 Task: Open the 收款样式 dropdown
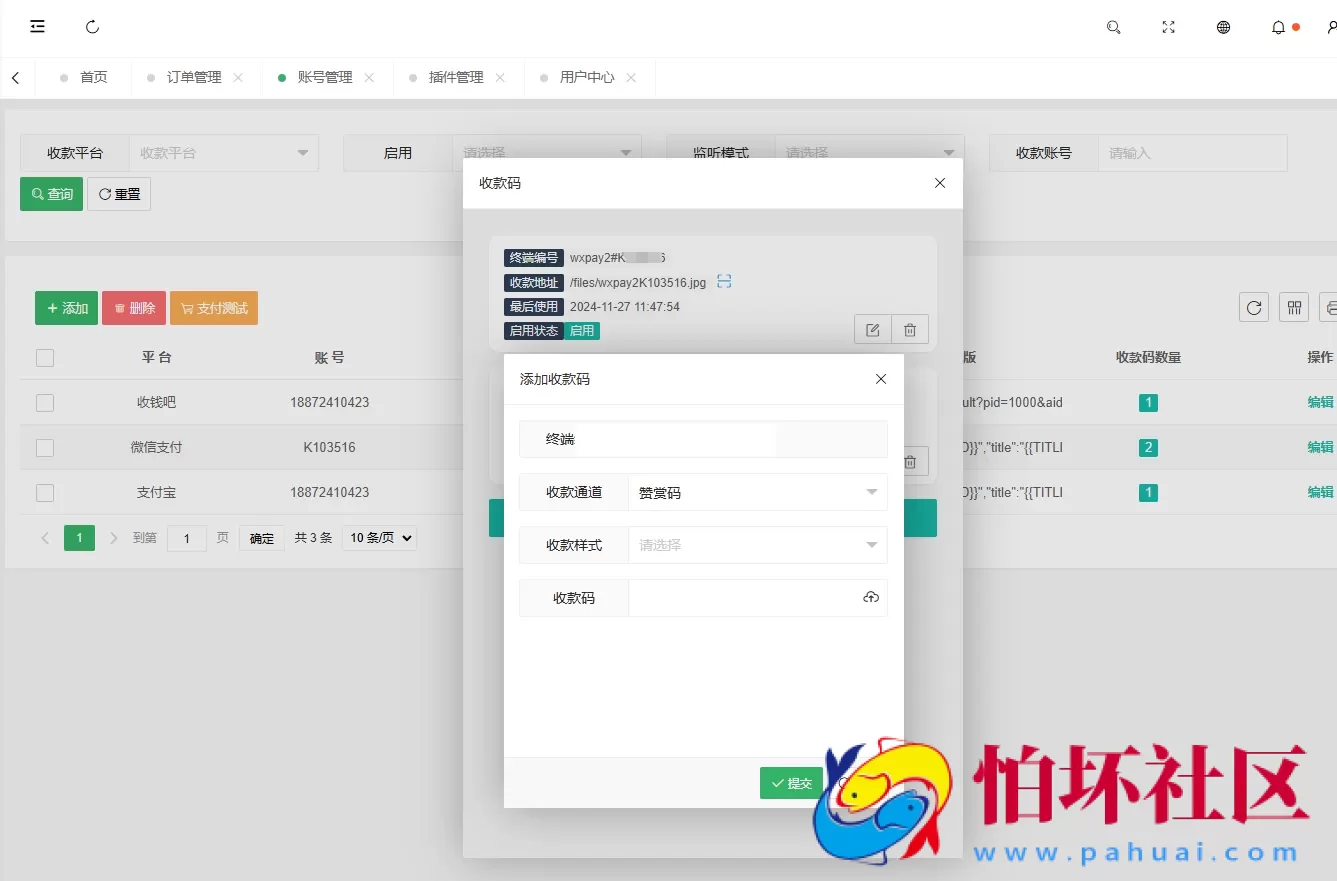pyautogui.click(x=757, y=545)
